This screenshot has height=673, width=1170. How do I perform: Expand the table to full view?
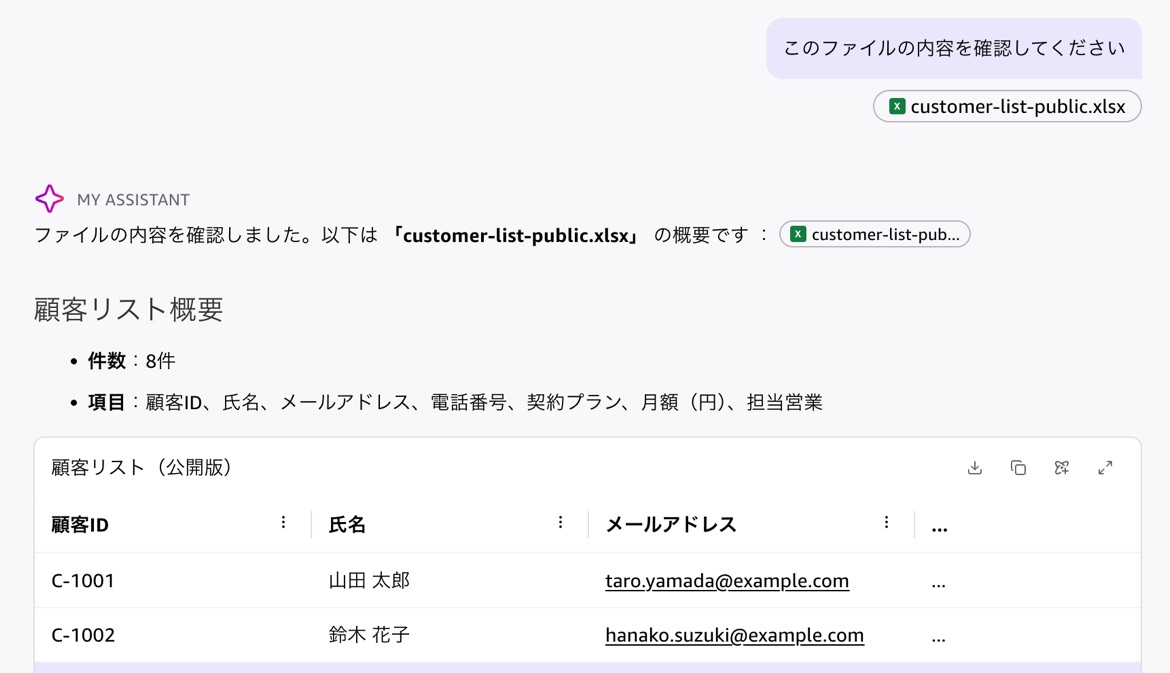coord(1105,468)
